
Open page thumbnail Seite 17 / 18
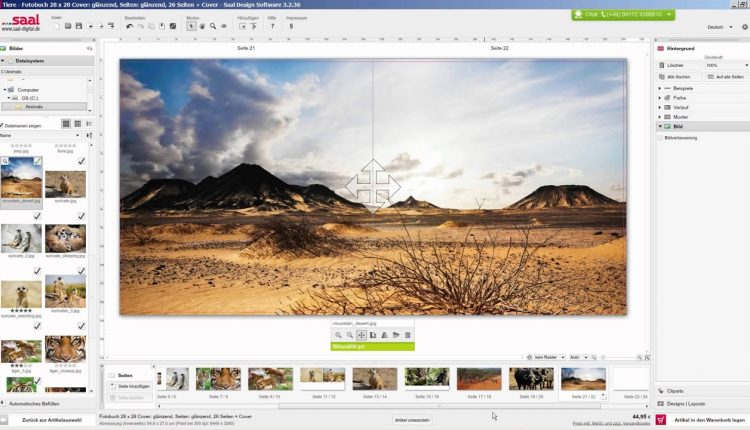pyautogui.click(x=479, y=379)
